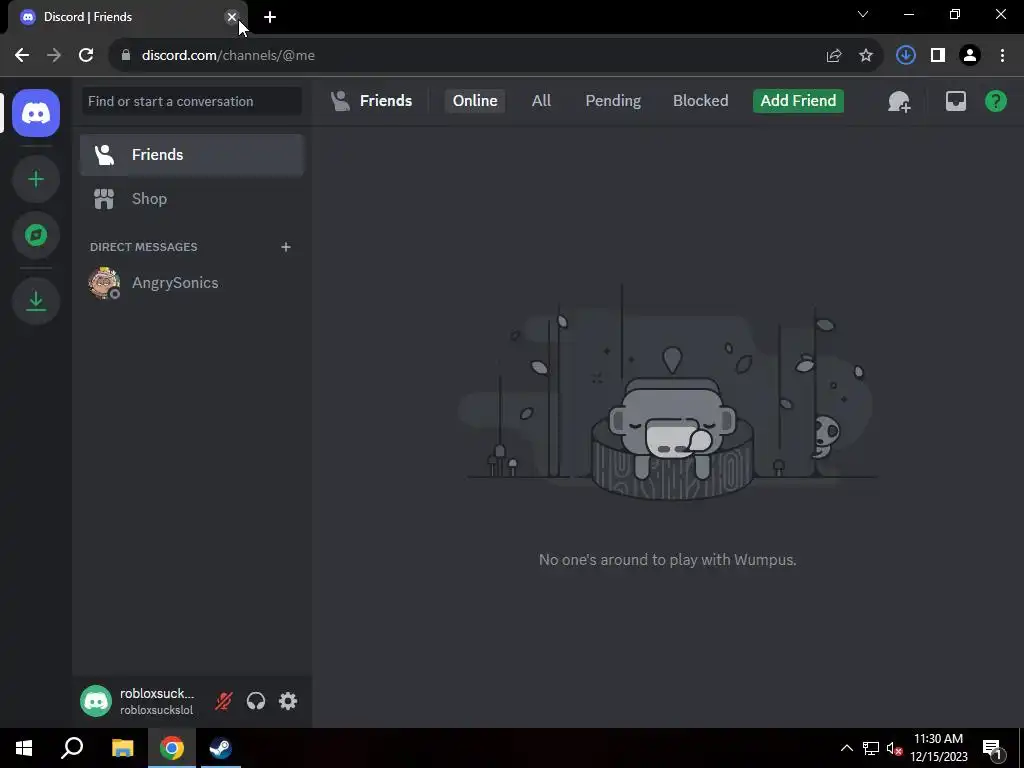Open Chrome profile avatar icon
The width and height of the screenshot is (1024, 768).
(x=970, y=56)
